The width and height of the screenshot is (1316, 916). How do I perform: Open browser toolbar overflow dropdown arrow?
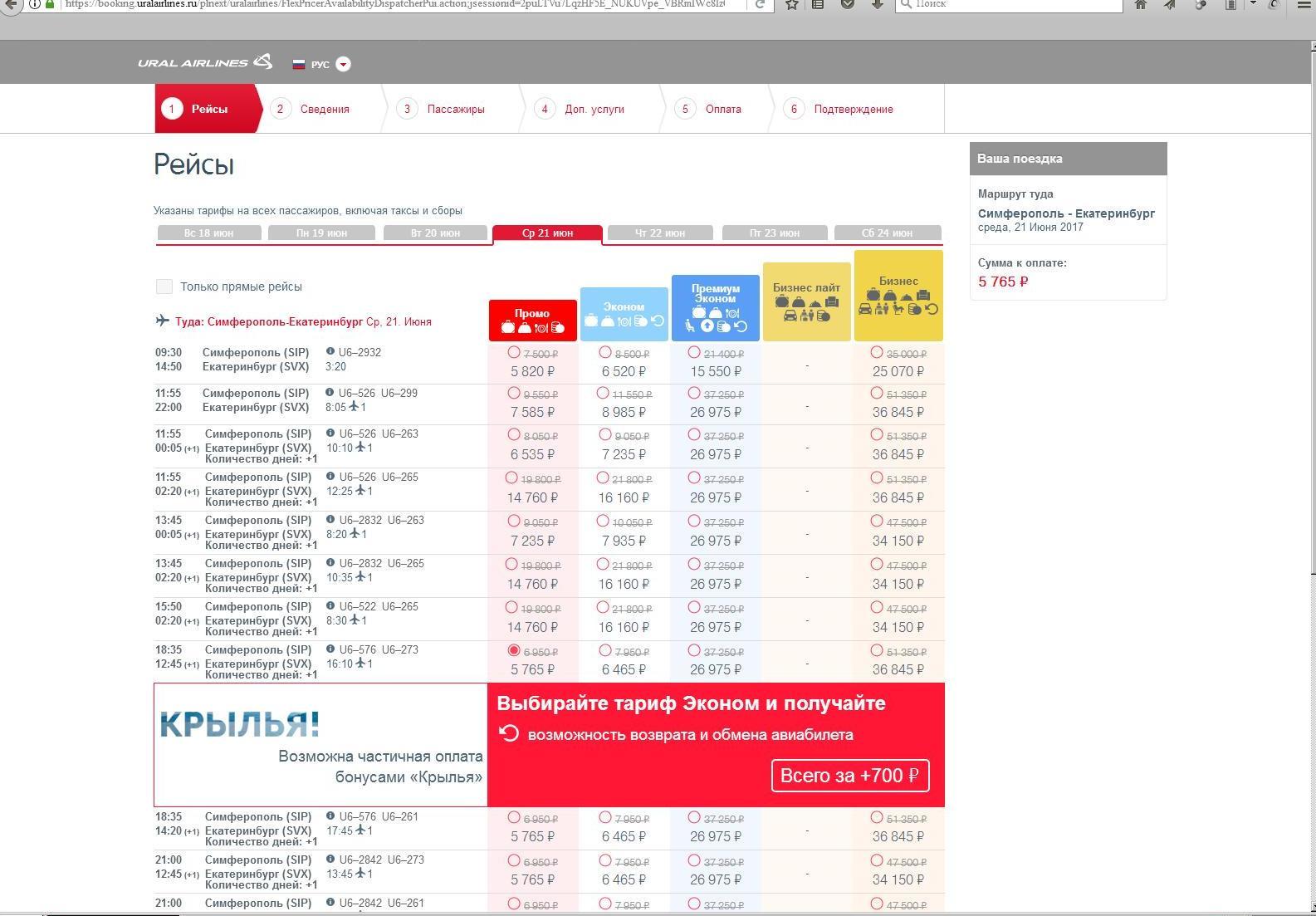1253,4
